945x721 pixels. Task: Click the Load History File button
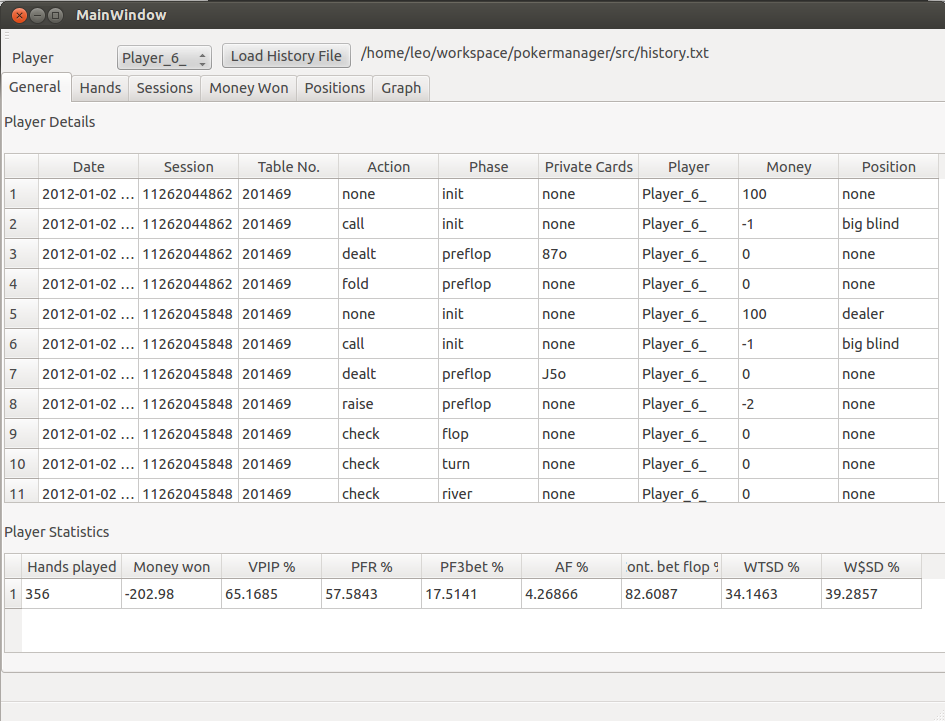pyautogui.click(x=286, y=56)
